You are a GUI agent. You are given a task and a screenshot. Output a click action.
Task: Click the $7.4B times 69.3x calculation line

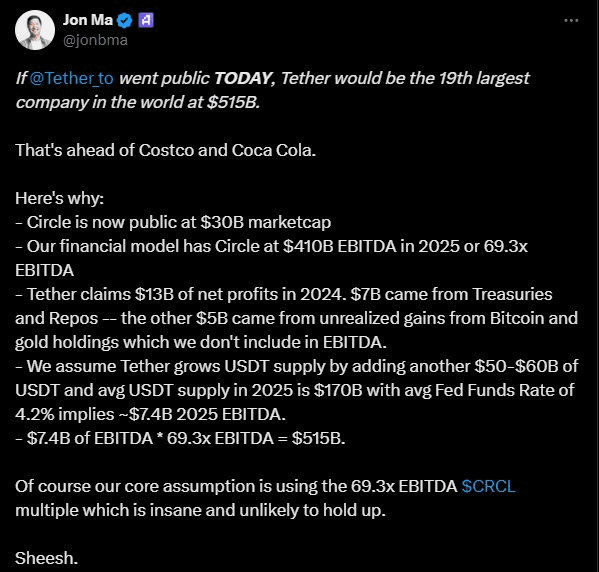(x=180, y=438)
